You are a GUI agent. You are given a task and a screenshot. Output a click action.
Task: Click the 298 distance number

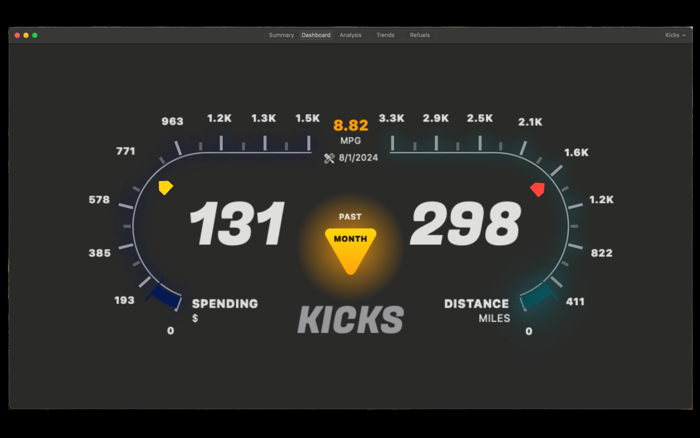tap(466, 223)
